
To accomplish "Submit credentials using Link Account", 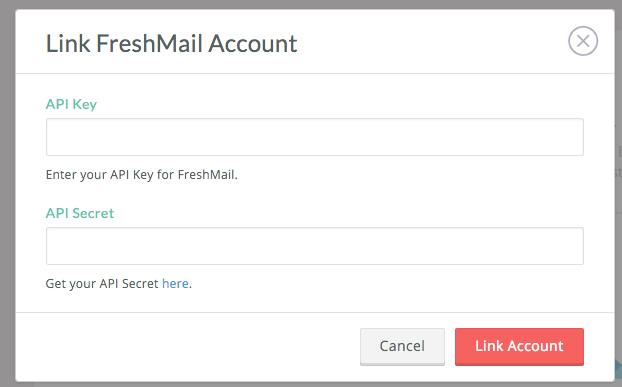I will tap(519, 346).
